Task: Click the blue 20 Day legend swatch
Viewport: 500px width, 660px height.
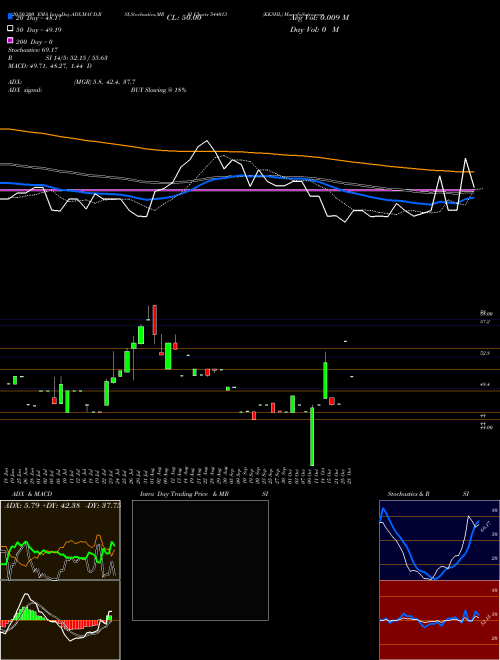Action: (10, 17)
